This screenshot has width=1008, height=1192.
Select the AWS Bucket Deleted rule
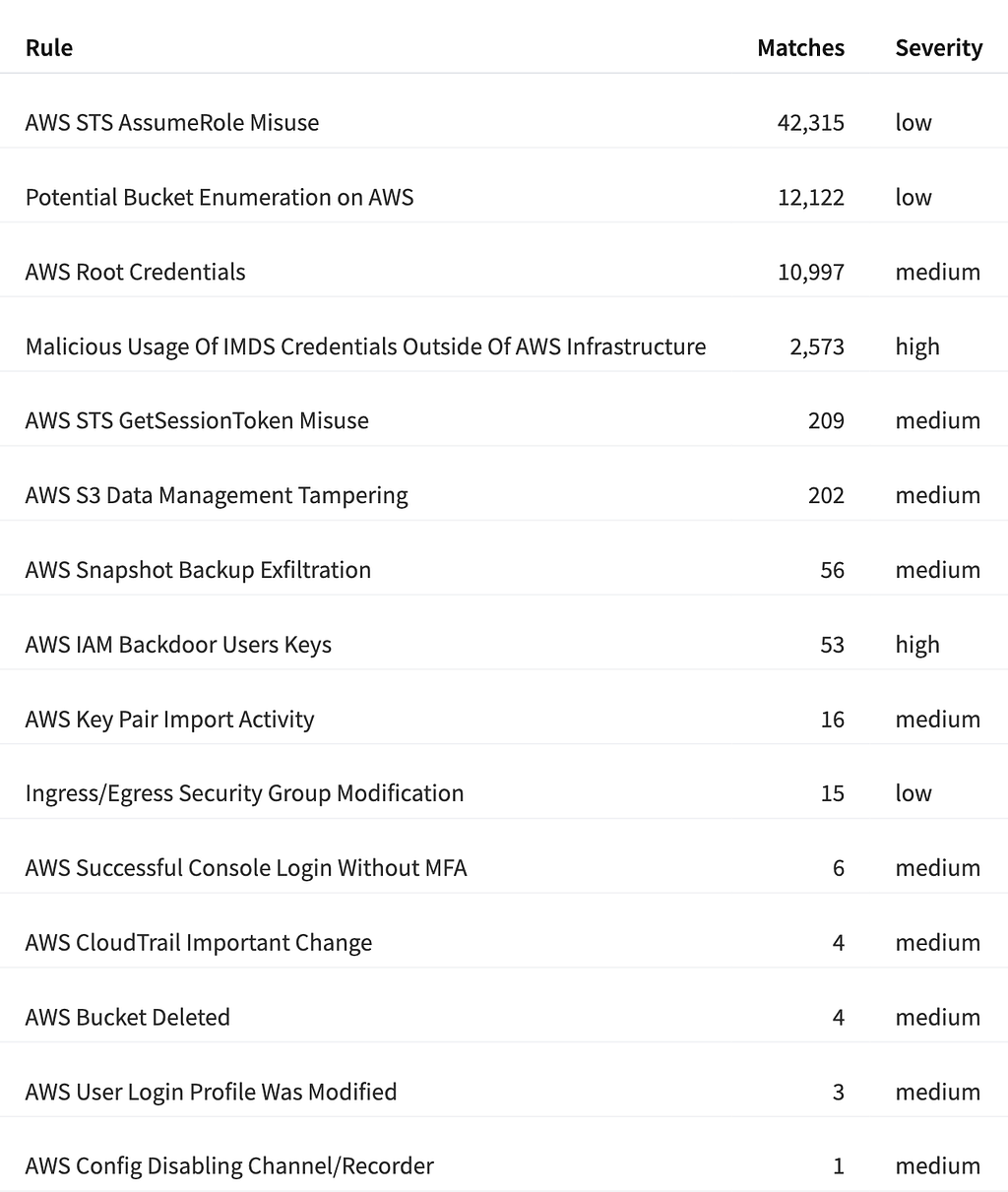coord(128,1018)
